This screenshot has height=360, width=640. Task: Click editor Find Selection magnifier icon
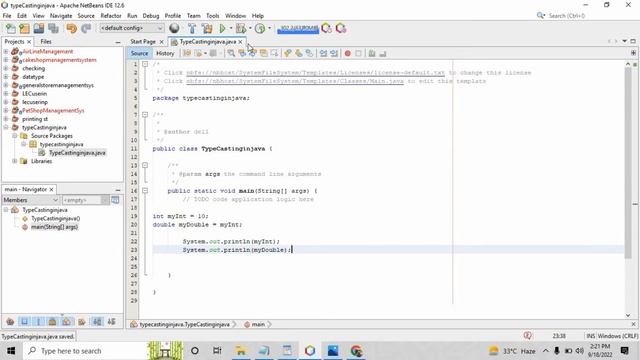[231, 53]
